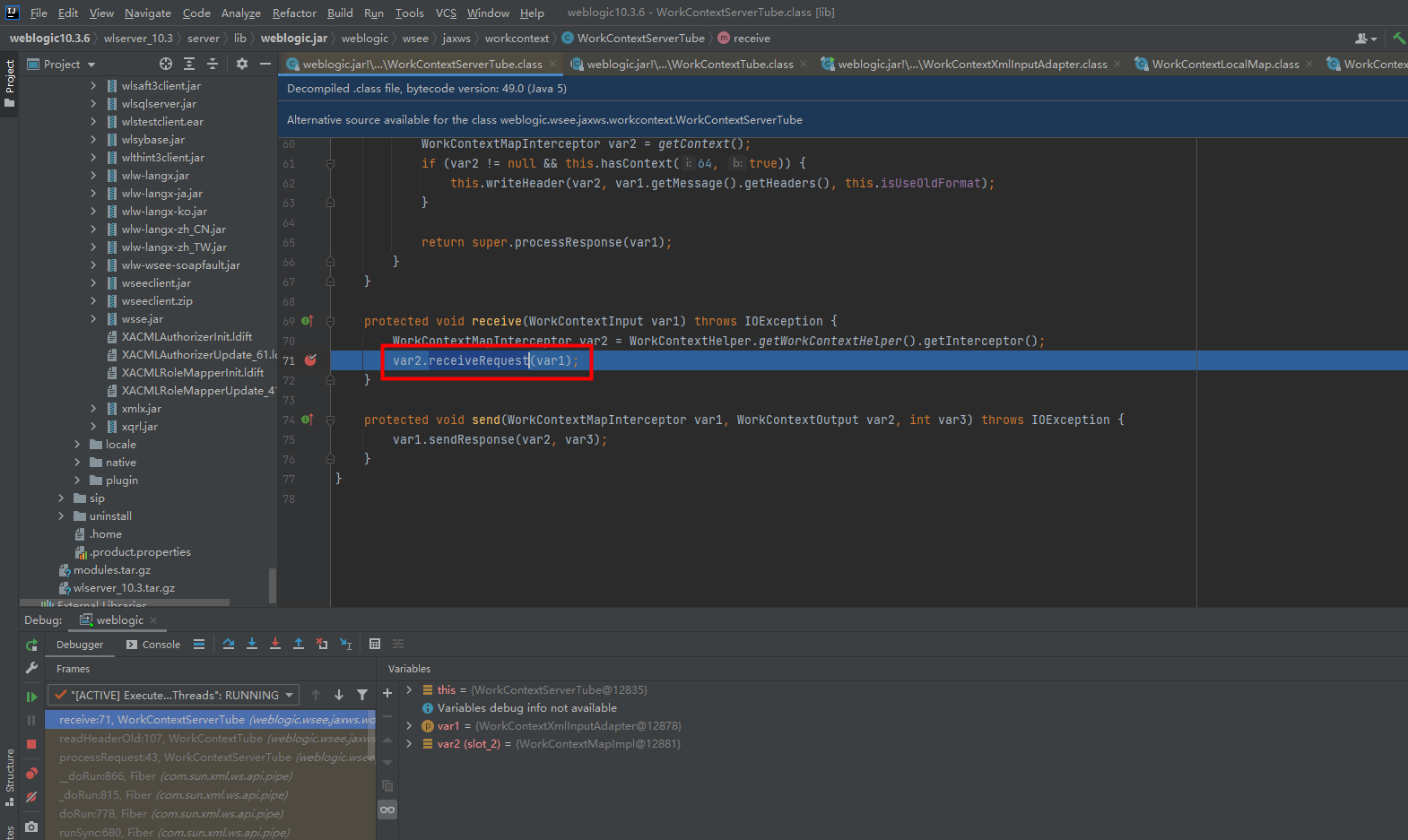The height and width of the screenshot is (840, 1408).
Task: Click the Show Execution Point icon
Action: 199,644
